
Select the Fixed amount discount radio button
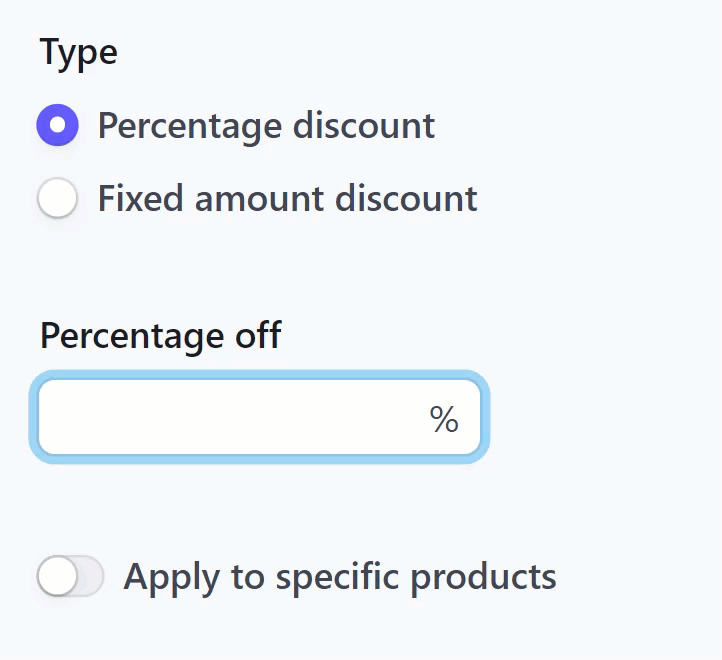click(x=58, y=198)
